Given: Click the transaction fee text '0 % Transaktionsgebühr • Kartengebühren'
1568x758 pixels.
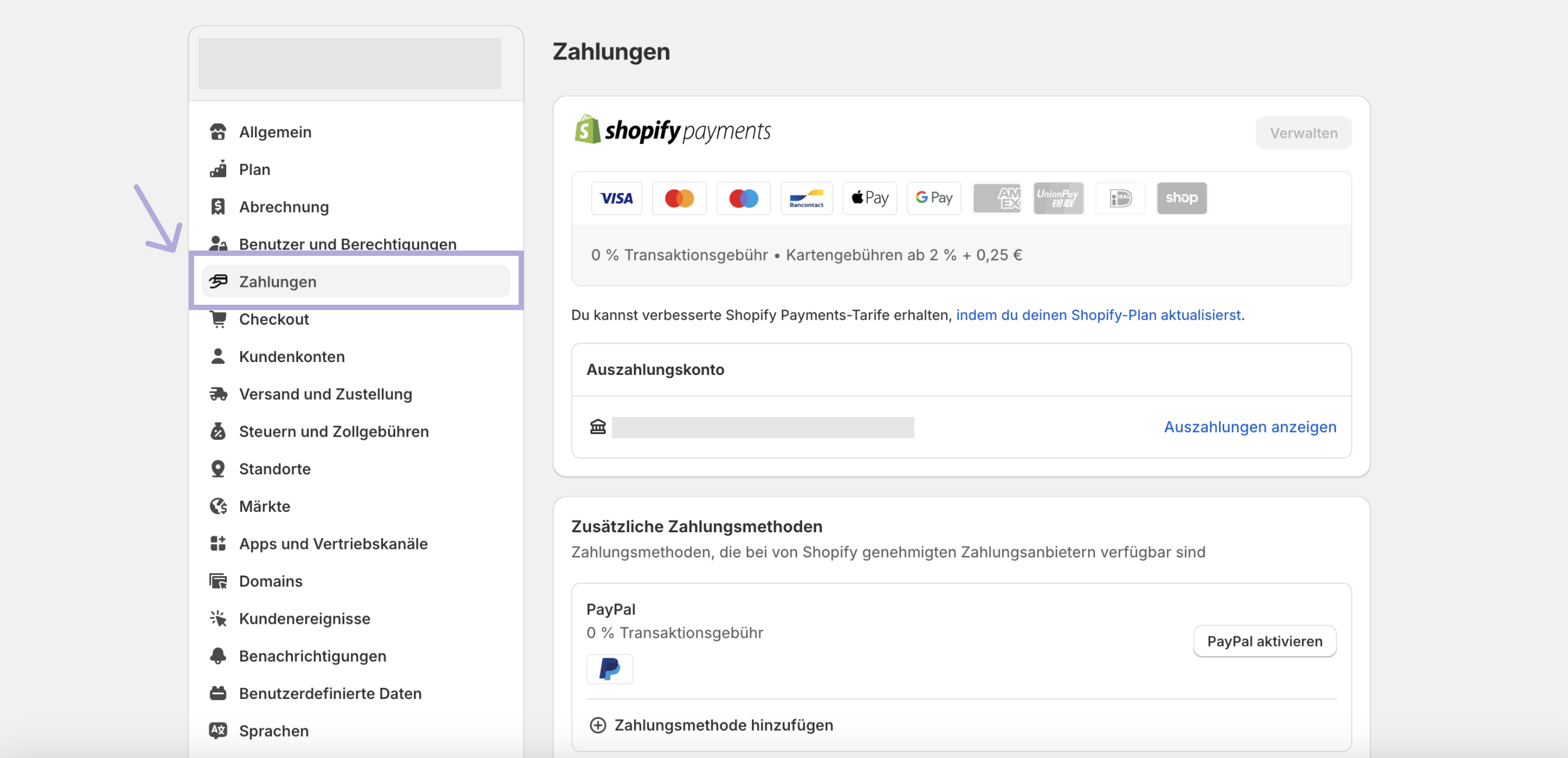Looking at the screenshot, I should [x=806, y=254].
